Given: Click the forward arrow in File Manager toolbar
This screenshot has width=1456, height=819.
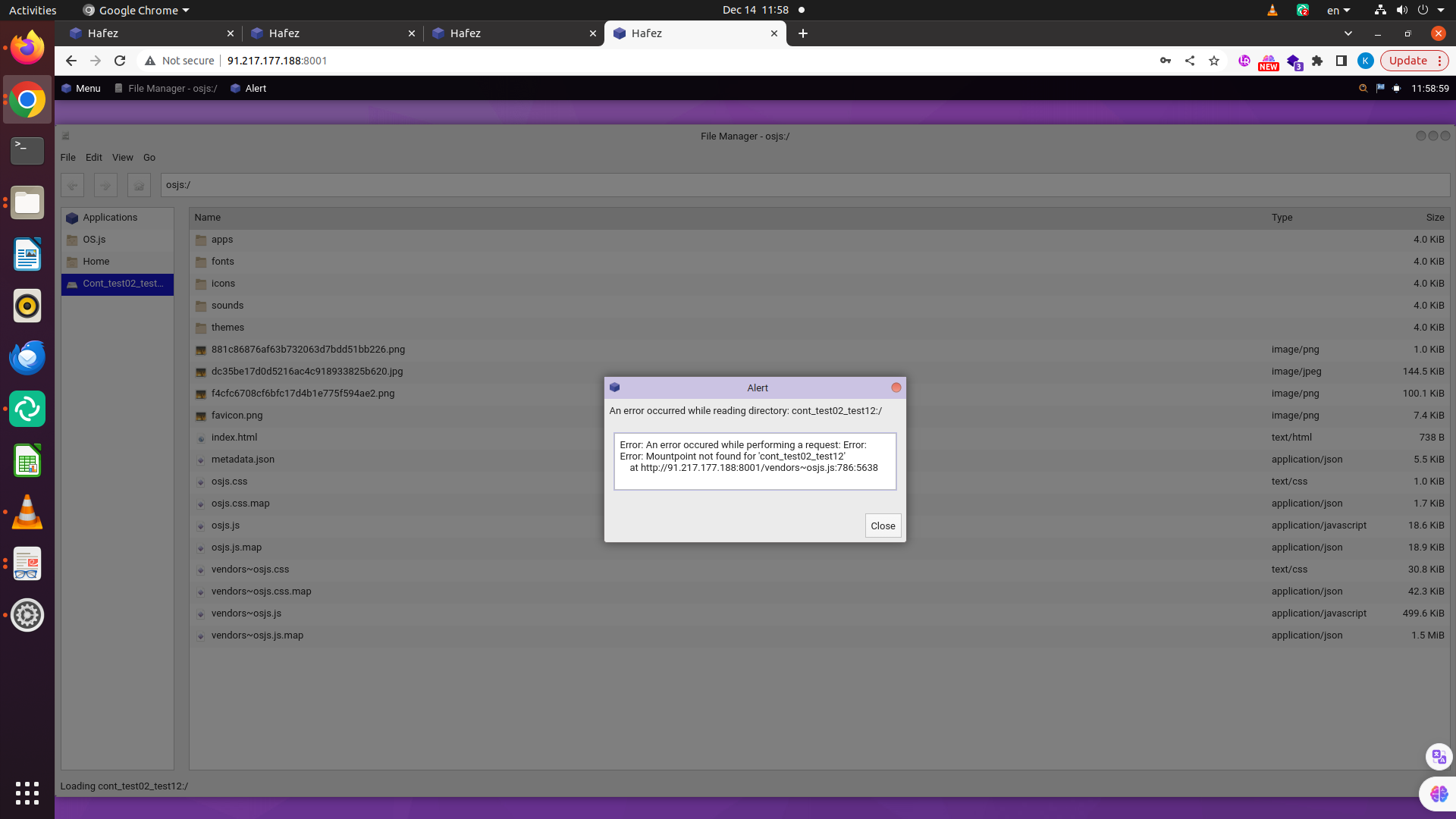Looking at the screenshot, I should 105,185.
